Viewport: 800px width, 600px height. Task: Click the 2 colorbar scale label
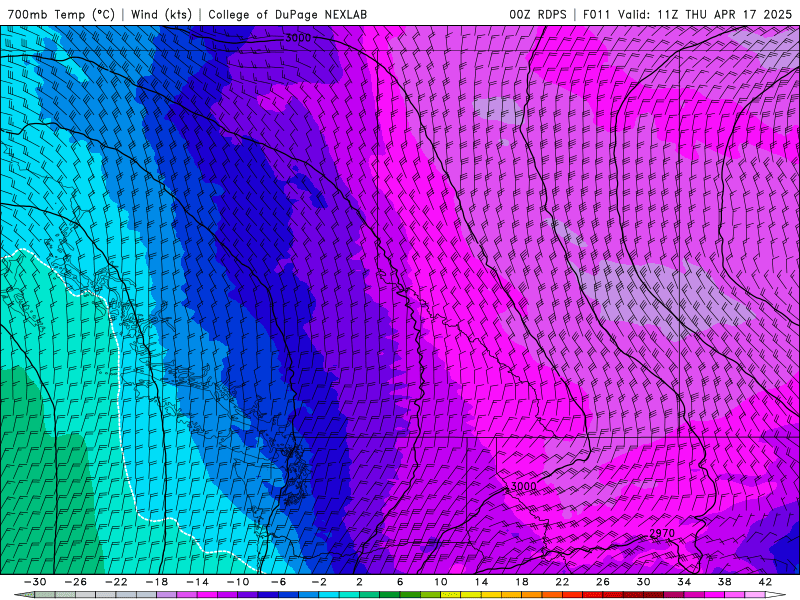pyautogui.click(x=359, y=582)
